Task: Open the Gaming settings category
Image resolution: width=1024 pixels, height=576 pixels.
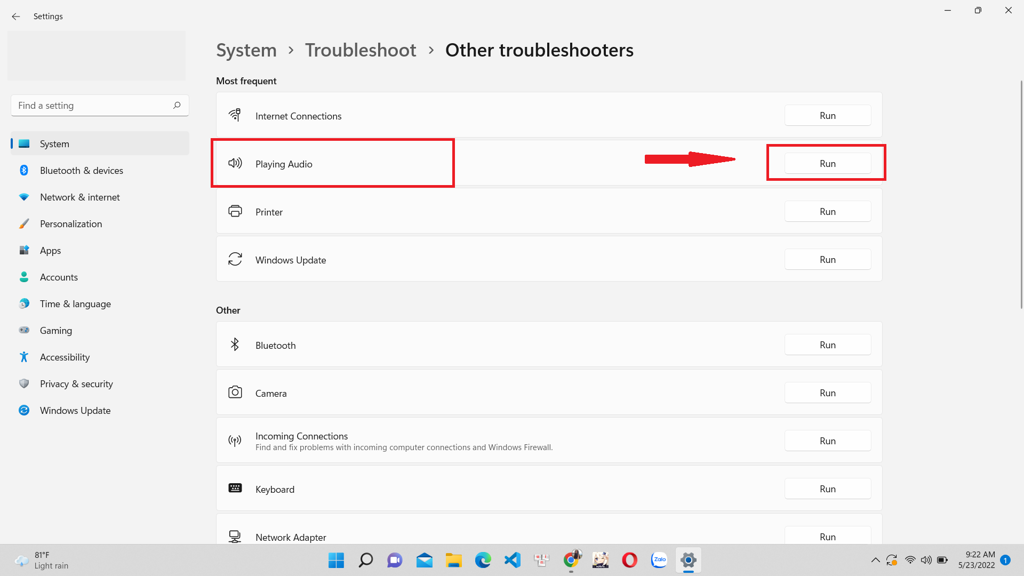Action: [x=100, y=330]
